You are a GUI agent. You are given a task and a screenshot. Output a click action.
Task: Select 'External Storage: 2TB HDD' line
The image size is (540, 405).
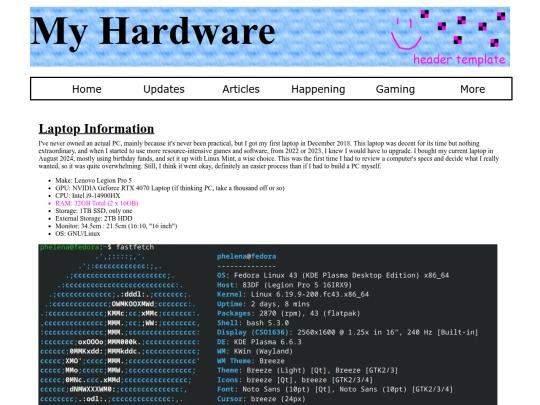94,218
